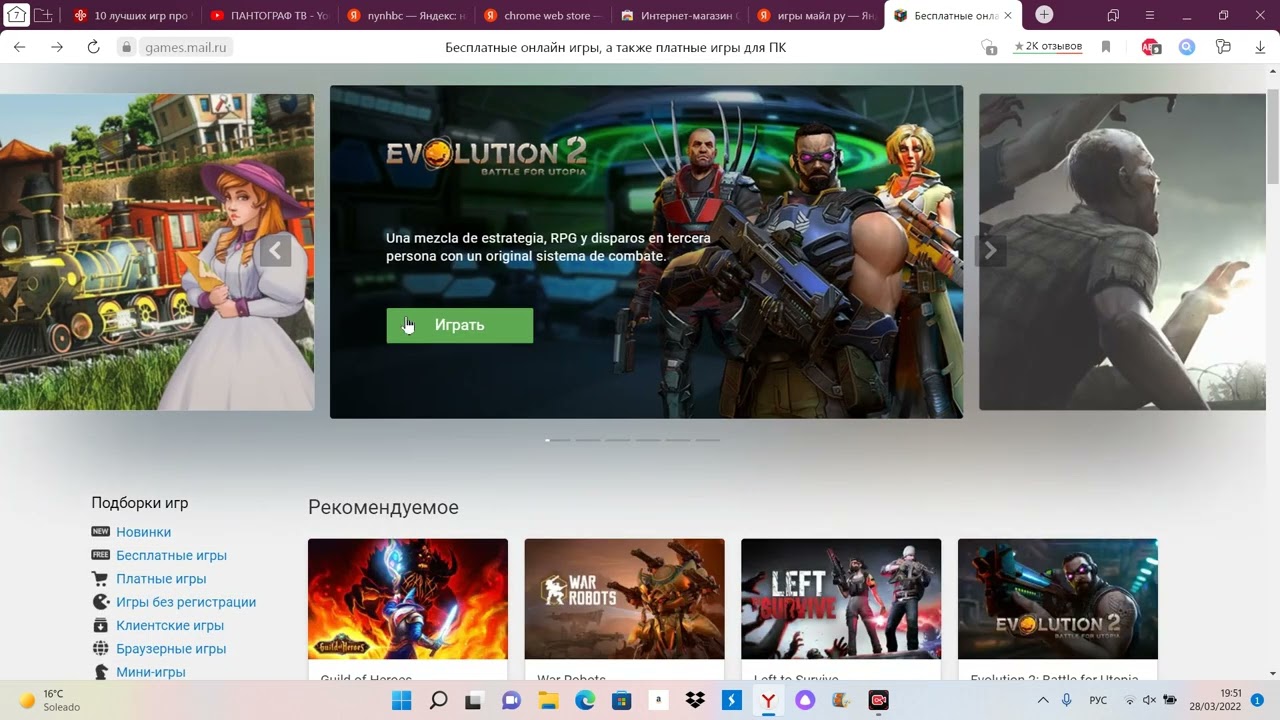Open the War Robots game thumbnail
The image size is (1280, 720).
click(x=625, y=598)
